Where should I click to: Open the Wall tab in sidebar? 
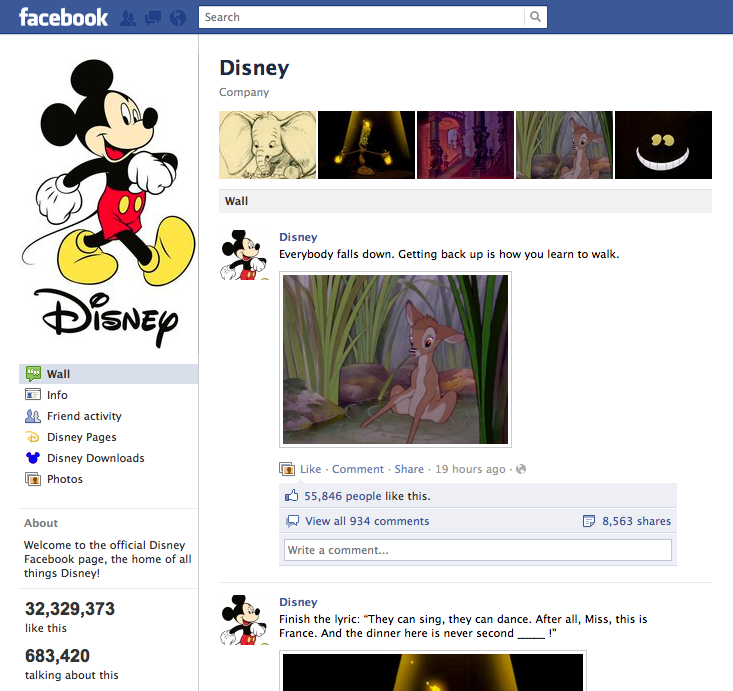108,374
